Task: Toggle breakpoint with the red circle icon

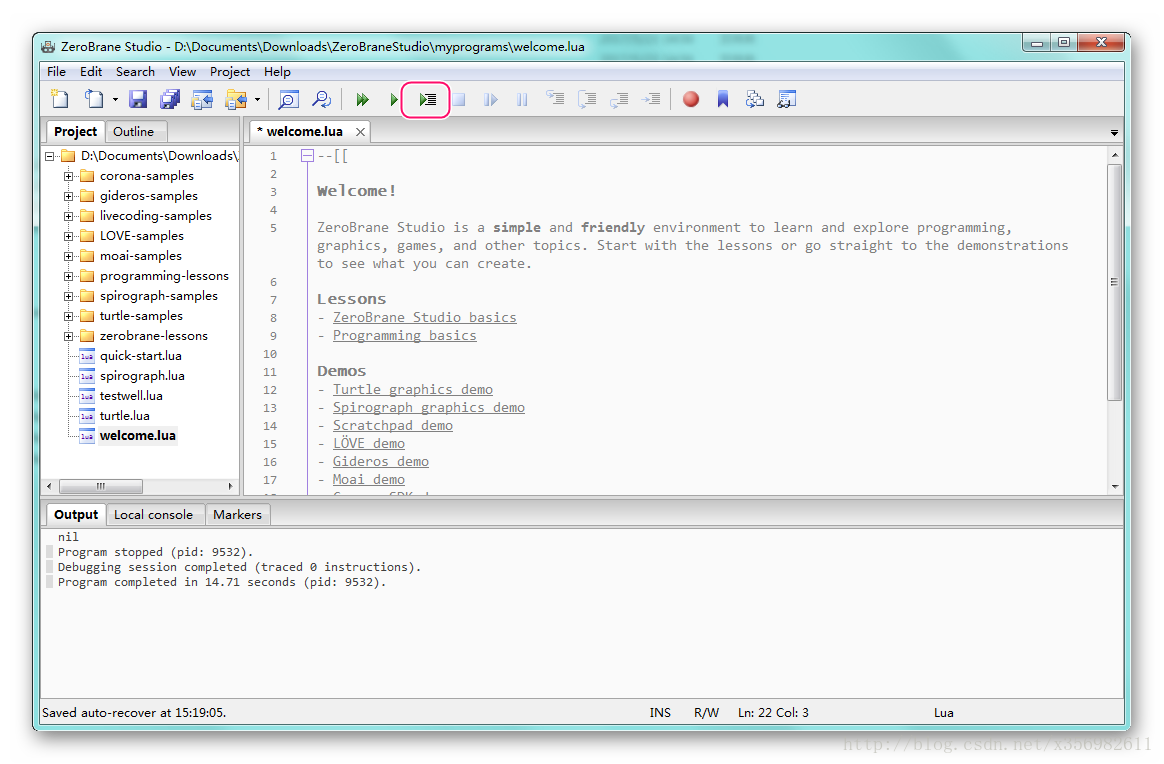Action: pyautogui.click(x=690, y=99)
